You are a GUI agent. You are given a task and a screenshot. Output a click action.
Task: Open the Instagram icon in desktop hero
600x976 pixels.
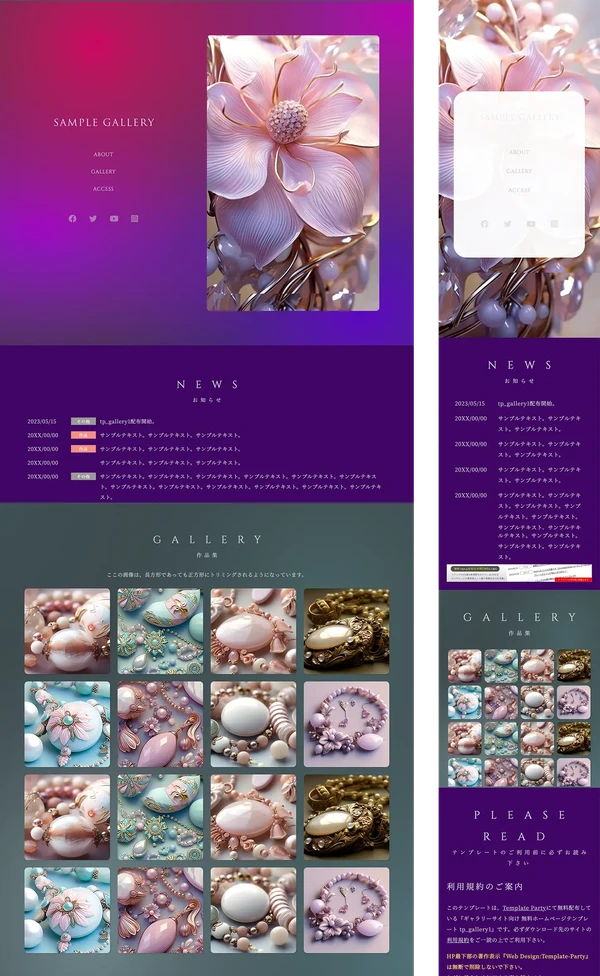pos(134,218)
